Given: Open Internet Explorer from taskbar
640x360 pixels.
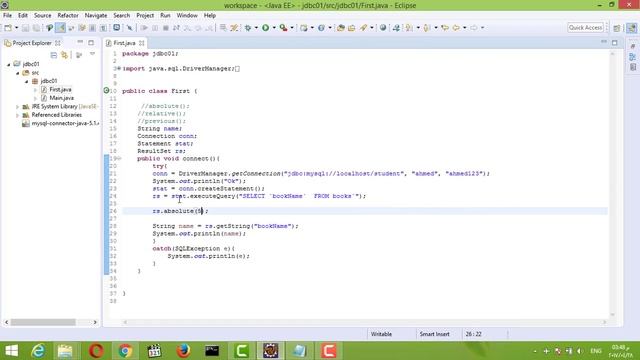Looking at the screenshot, I should pos(38,351).
